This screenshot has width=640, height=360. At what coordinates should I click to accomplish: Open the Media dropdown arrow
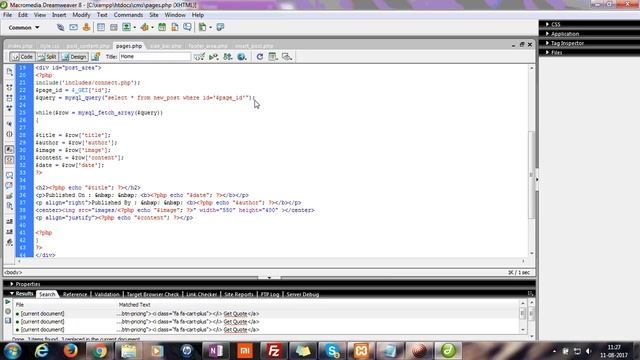tap(152, 27)
